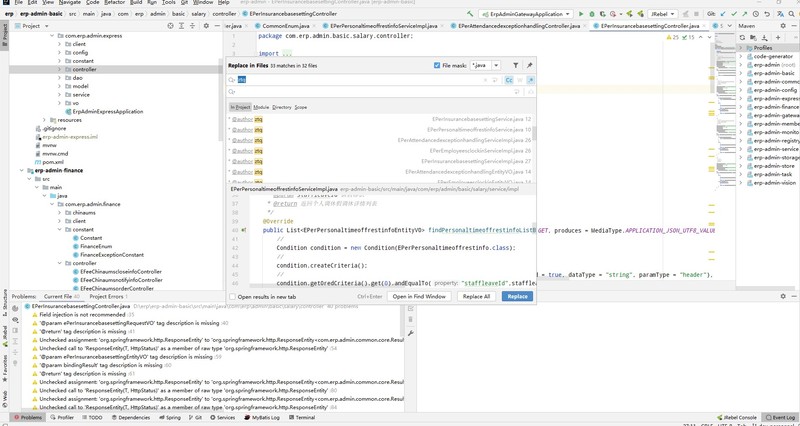
Task: Click Replace All button
Action: pyautogui.click(x=476, y=296)
